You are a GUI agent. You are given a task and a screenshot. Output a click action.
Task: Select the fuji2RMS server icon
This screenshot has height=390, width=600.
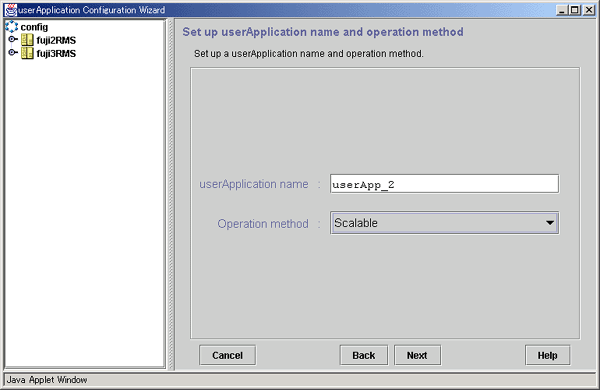(x=27, y=40)
